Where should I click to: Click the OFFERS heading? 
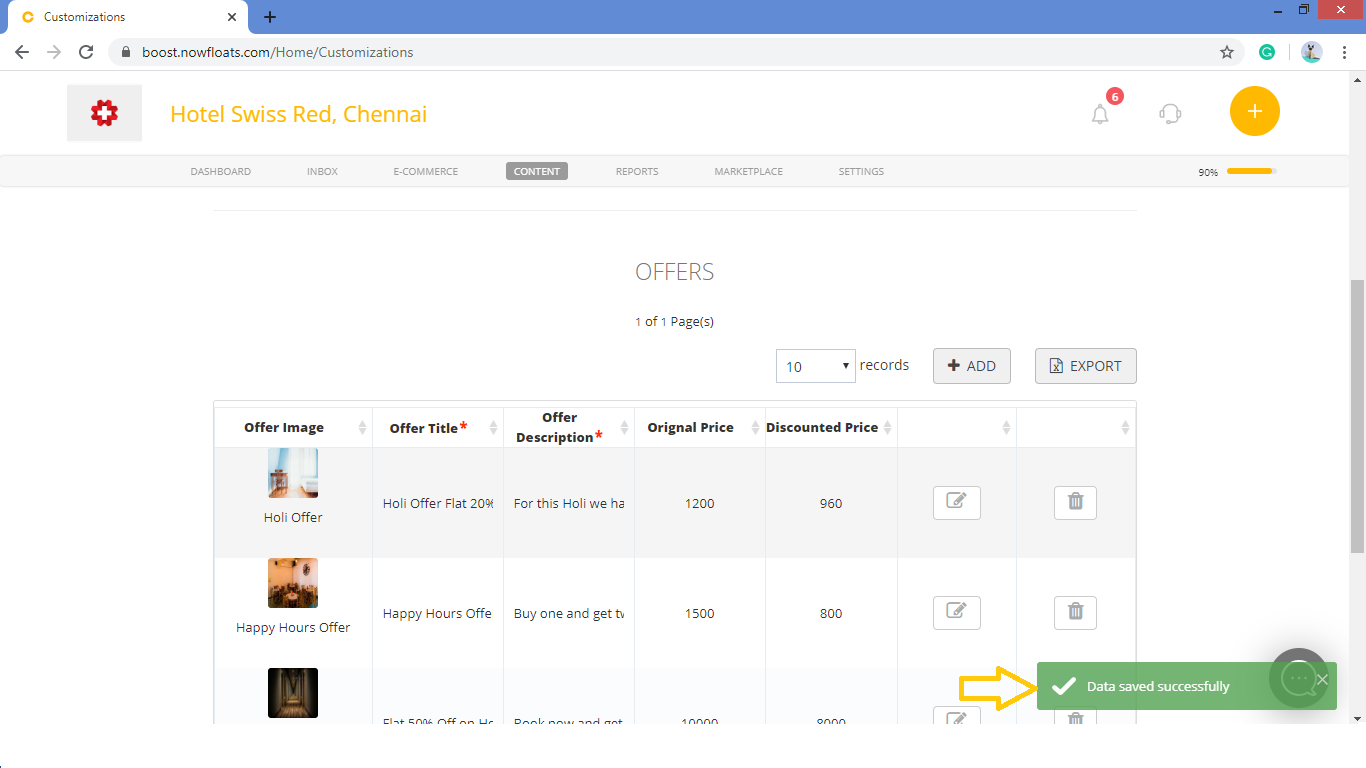point(675,272)
